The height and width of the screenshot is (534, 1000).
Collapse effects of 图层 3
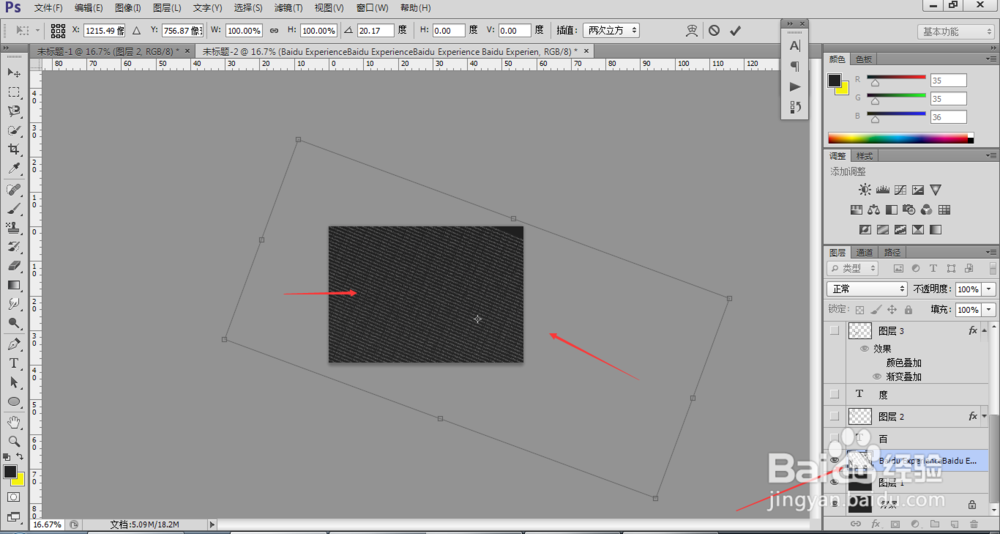pyautogui.click(x=985, y=330)
